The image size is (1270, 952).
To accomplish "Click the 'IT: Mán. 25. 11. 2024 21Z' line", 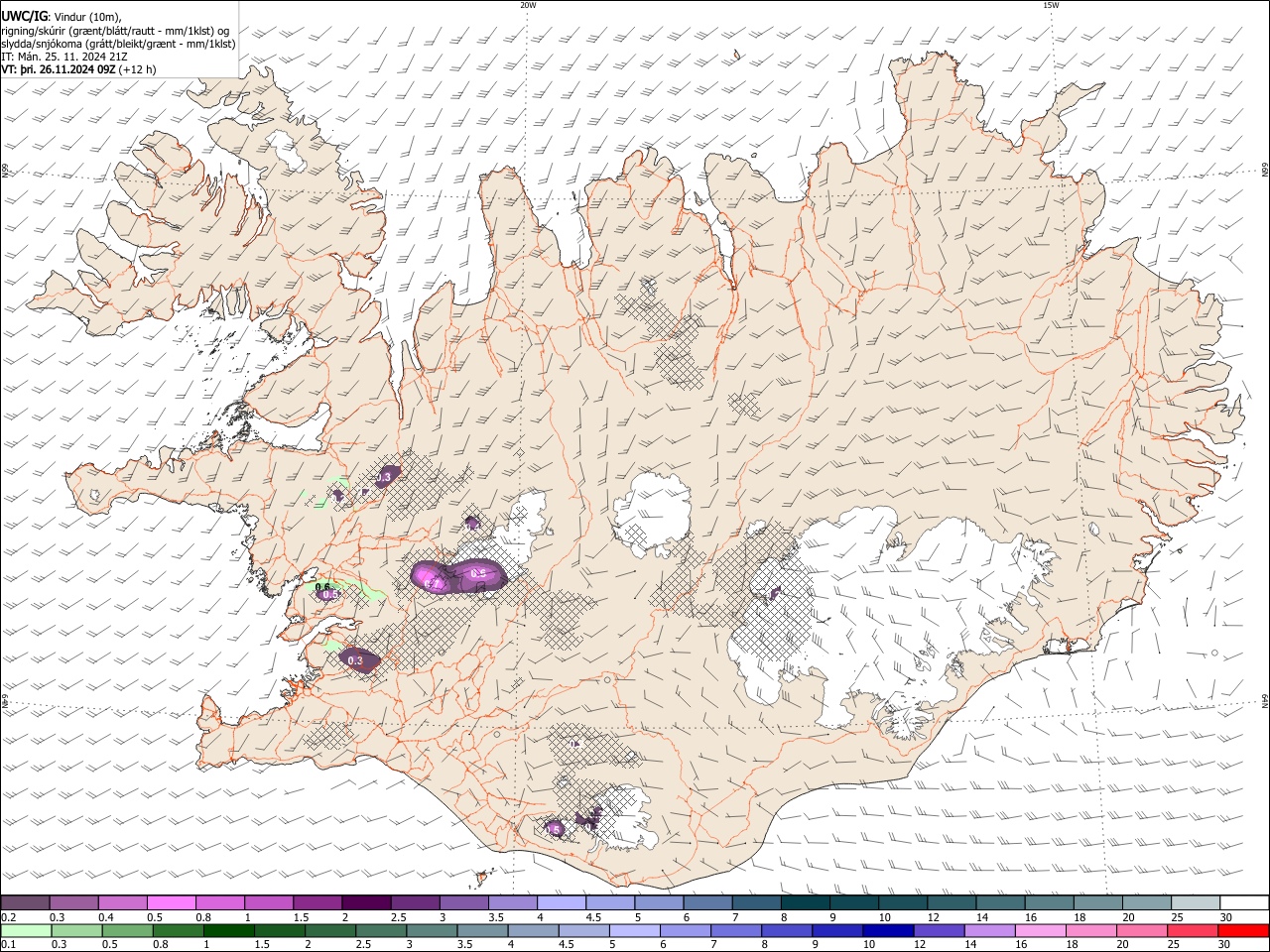I will [64, 57].
